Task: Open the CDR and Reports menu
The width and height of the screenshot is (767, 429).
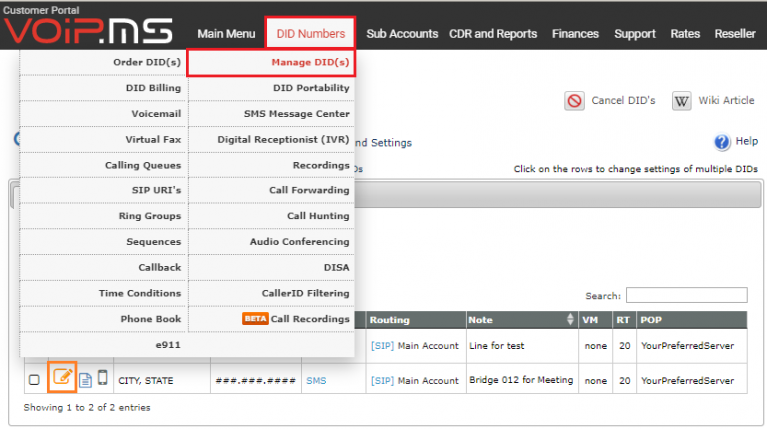Action: pos(493,34)
